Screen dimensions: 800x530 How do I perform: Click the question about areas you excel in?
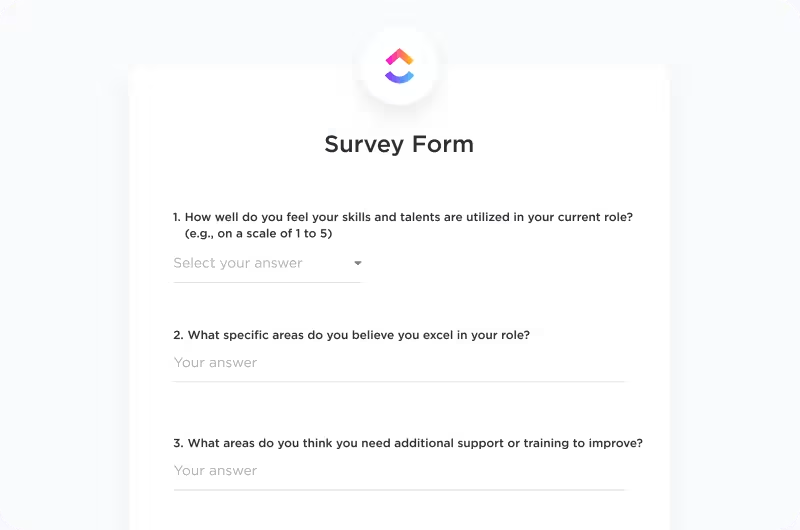coord(358,335)
